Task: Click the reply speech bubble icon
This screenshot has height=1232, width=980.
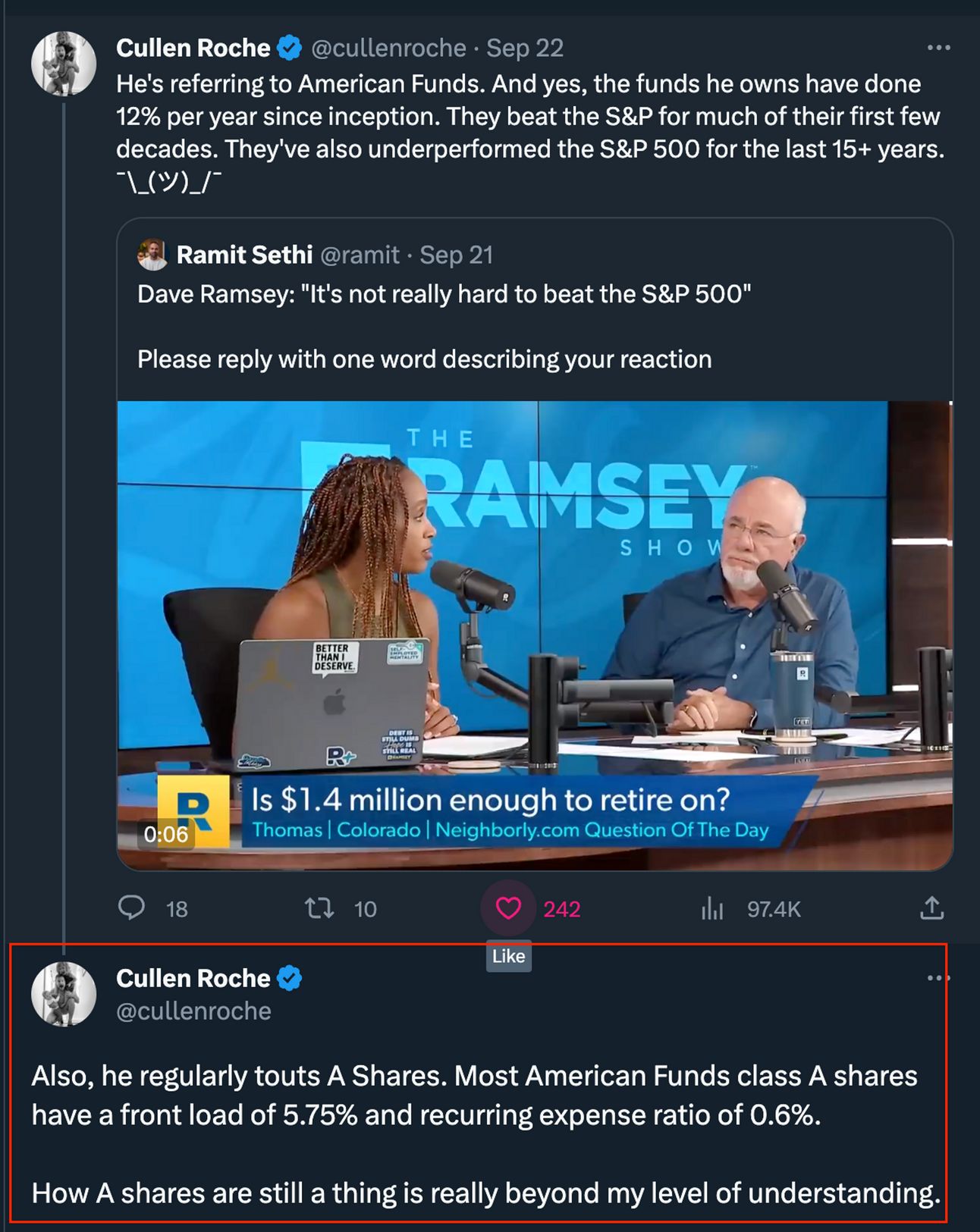Action: [x=132, y=908]
